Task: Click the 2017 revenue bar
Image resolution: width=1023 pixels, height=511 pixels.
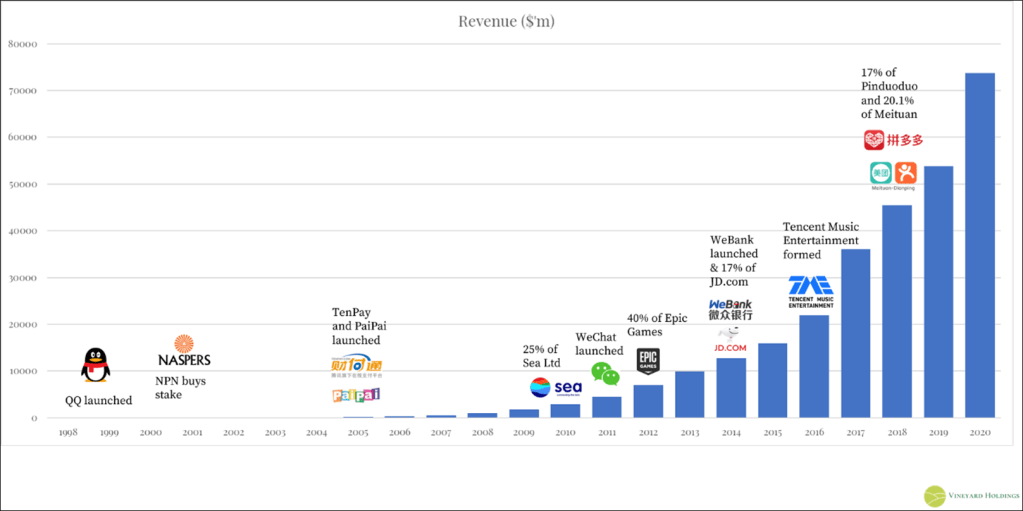Action: click(x=855, y=333)
